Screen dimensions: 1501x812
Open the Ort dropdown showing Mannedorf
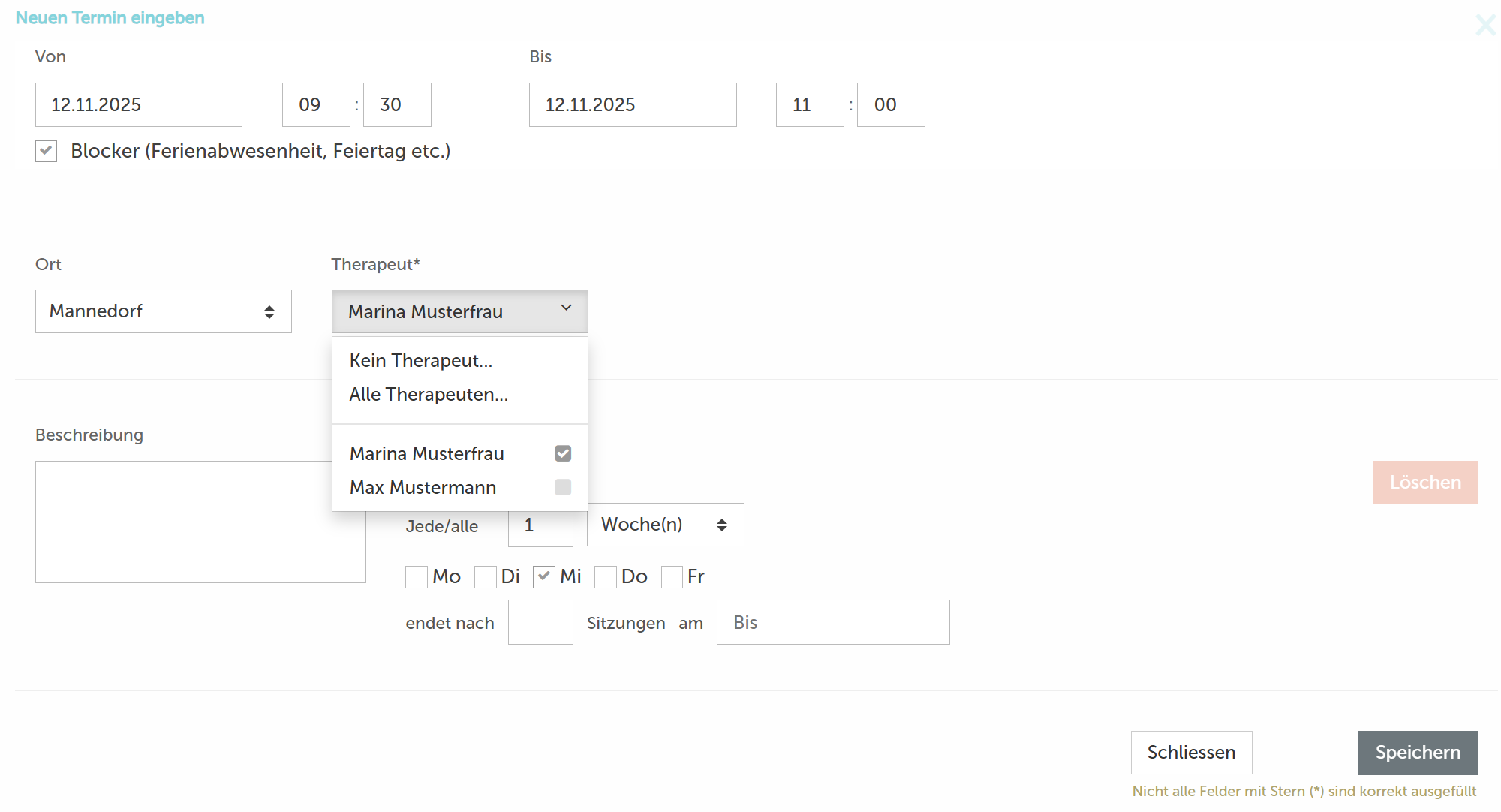[x=163, y=311]
